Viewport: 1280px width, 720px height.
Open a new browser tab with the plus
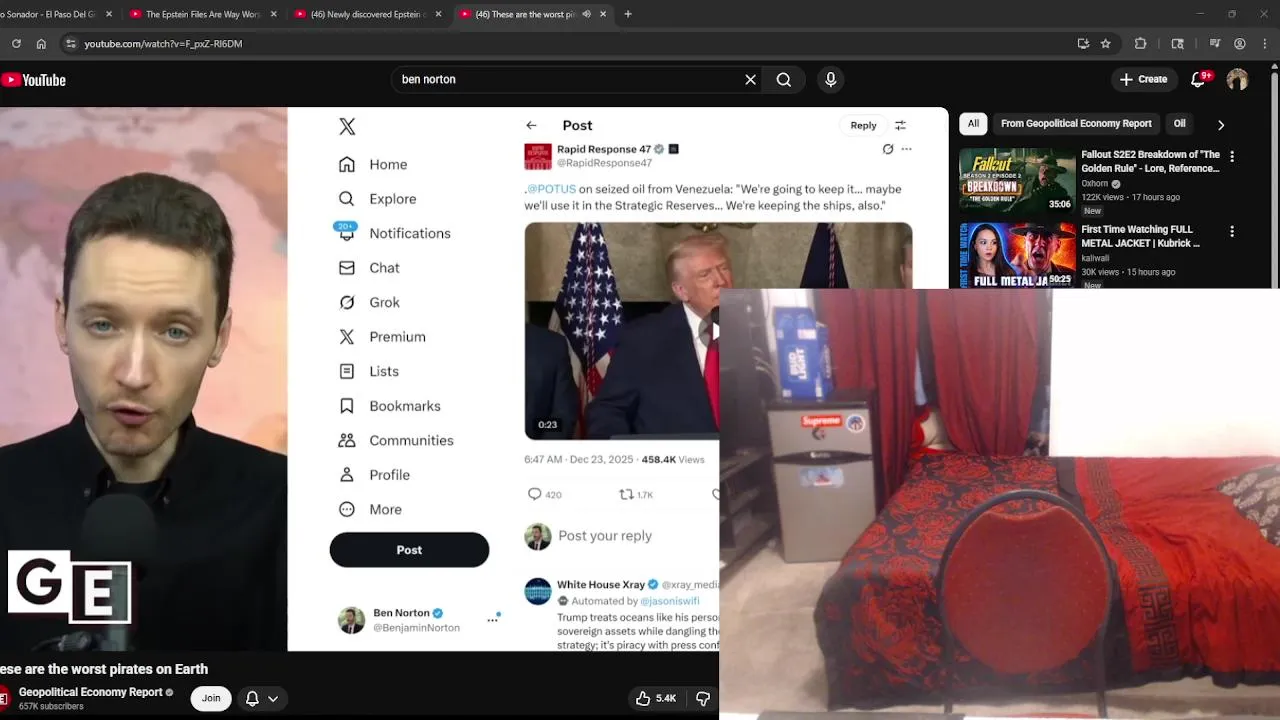pos(628,14)
